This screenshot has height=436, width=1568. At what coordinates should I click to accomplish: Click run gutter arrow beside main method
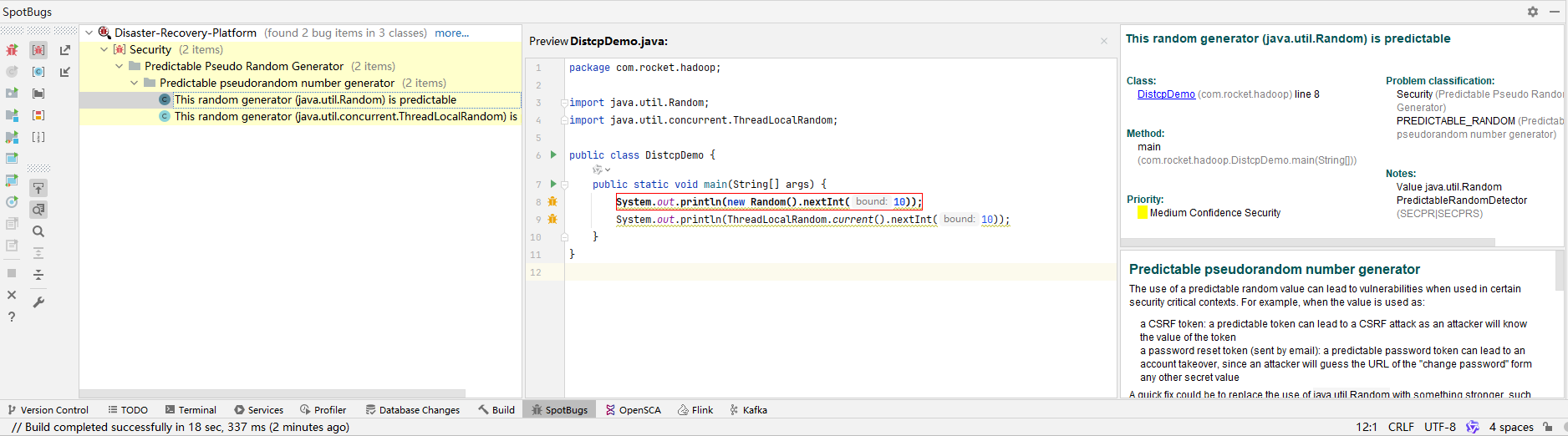click(552, 184)
